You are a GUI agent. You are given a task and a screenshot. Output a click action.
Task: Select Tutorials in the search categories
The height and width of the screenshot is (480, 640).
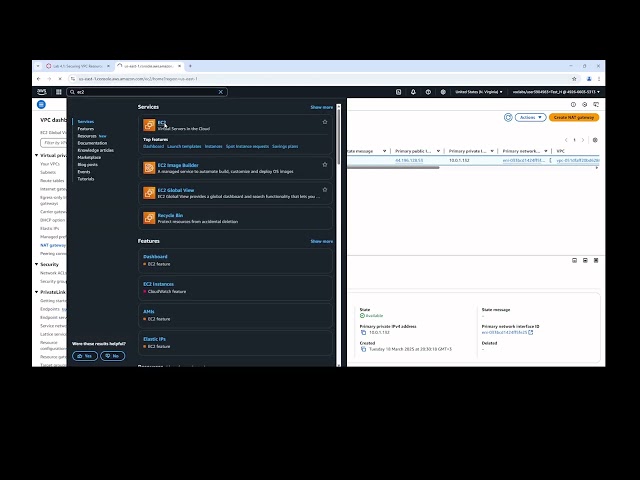pos(86,179)
